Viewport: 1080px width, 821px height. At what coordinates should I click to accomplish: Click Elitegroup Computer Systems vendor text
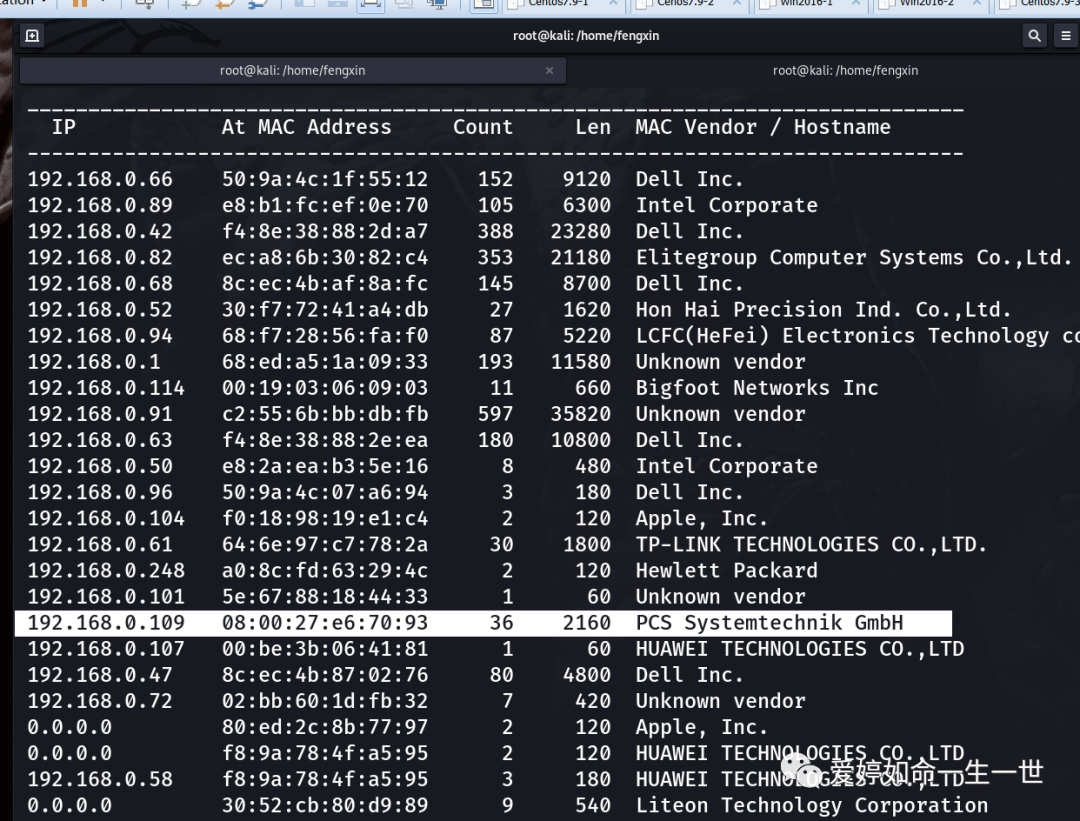(x=853, y=258)
